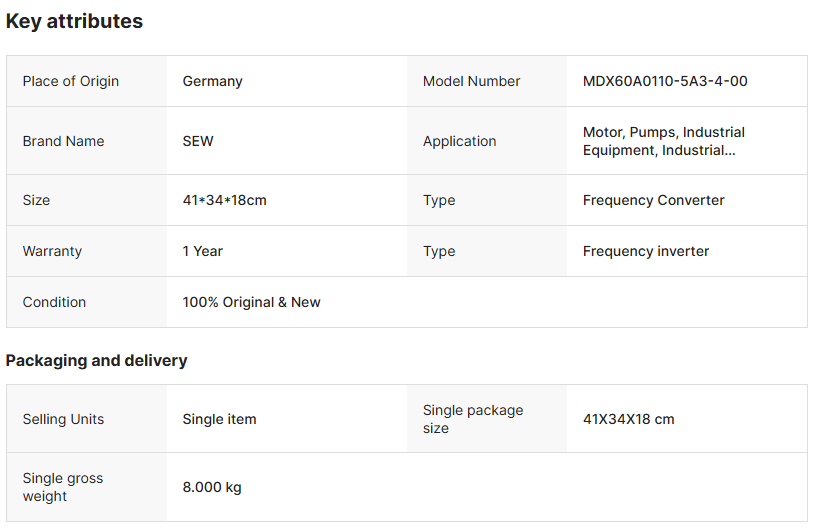The width and height of the screenshot is (815, 528).
Task: Click 100% Original & New condition value
Action: coord(251,302)
